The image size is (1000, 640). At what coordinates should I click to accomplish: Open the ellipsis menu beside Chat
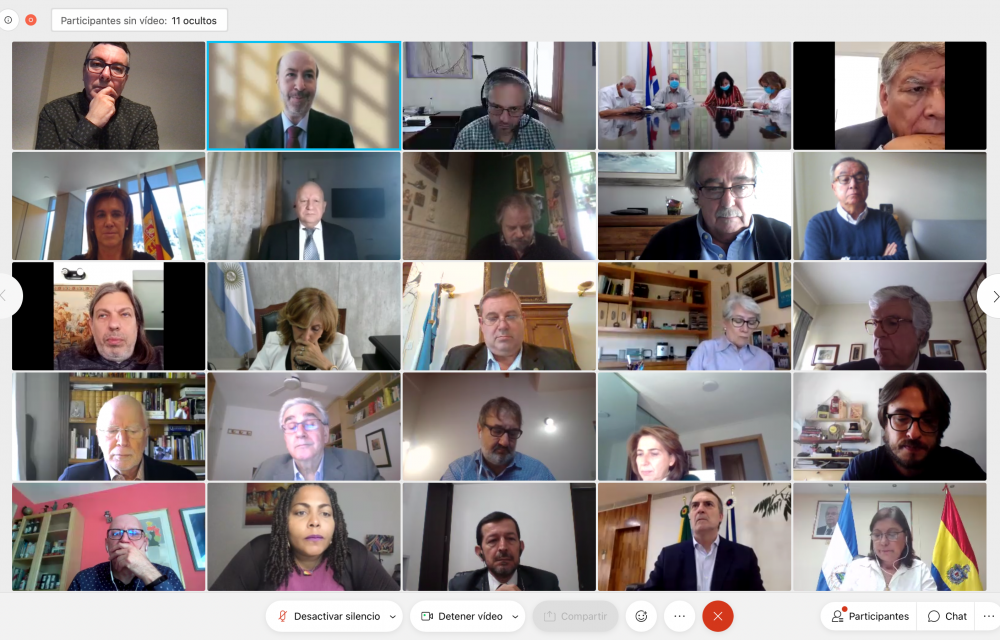(x=989, y=616)
